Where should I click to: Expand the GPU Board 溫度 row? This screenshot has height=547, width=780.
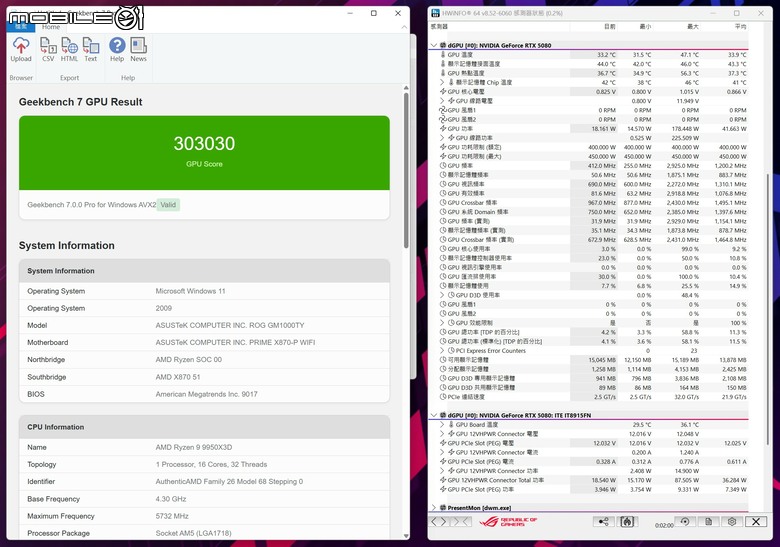point(442,425)
